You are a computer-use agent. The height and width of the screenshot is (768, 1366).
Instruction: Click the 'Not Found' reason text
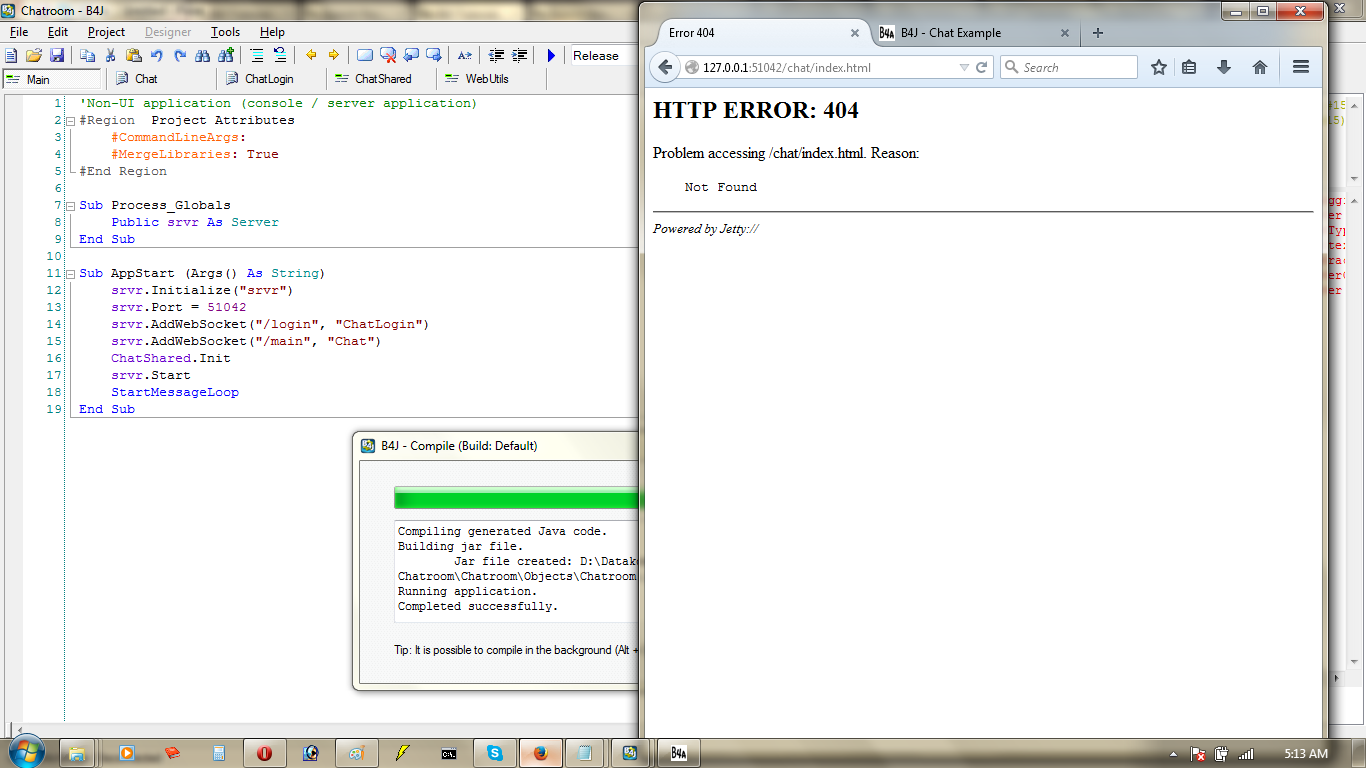click(721, 187)
